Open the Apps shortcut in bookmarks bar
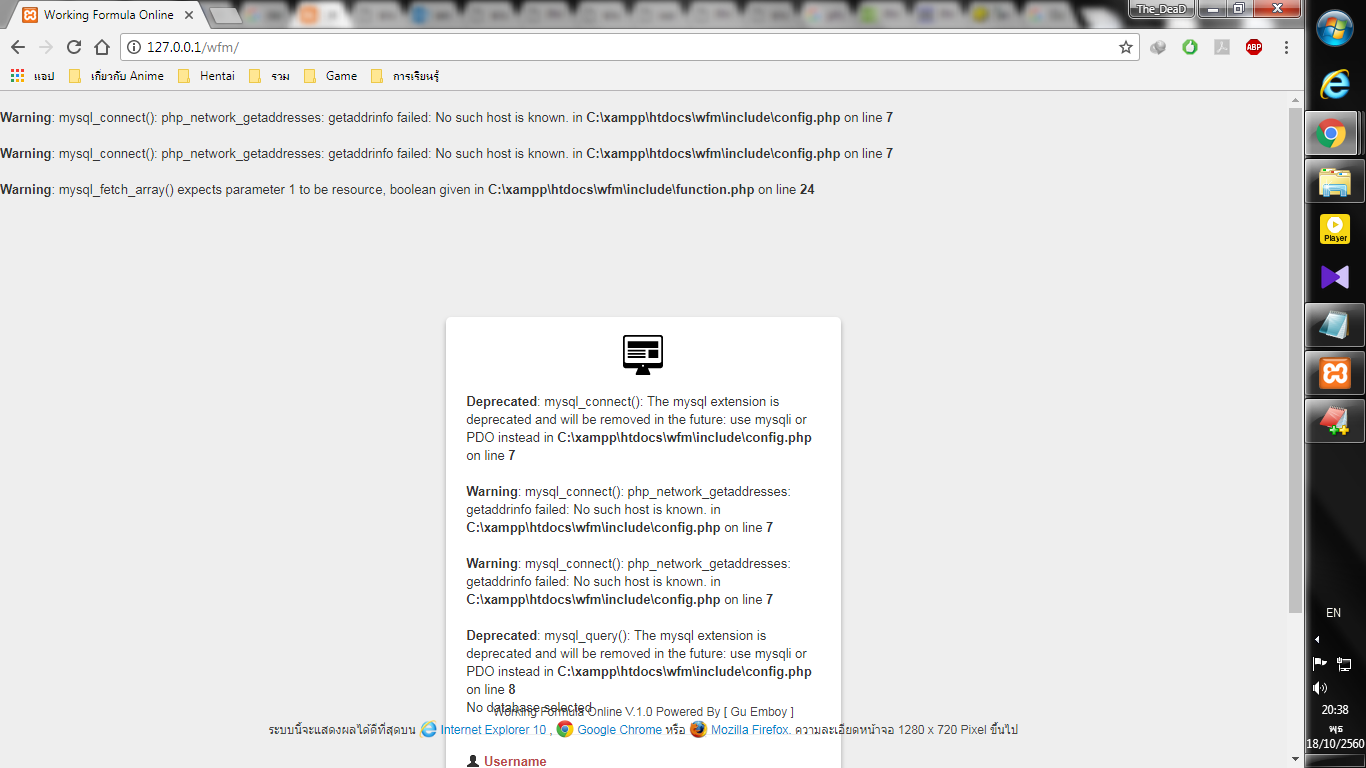Screen dimensions: 1366x768 tap(32, 76)
